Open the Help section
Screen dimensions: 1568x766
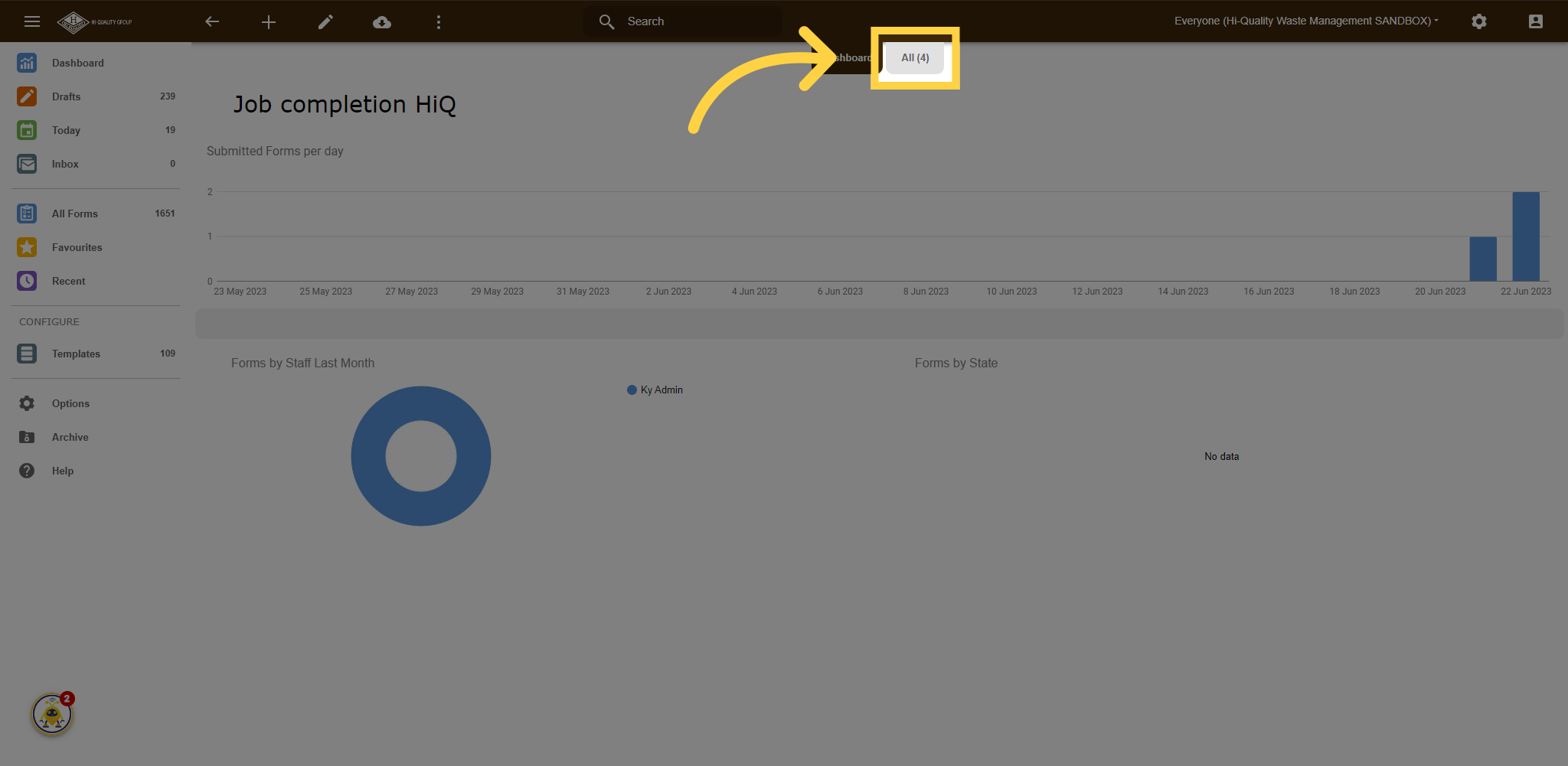63,471
